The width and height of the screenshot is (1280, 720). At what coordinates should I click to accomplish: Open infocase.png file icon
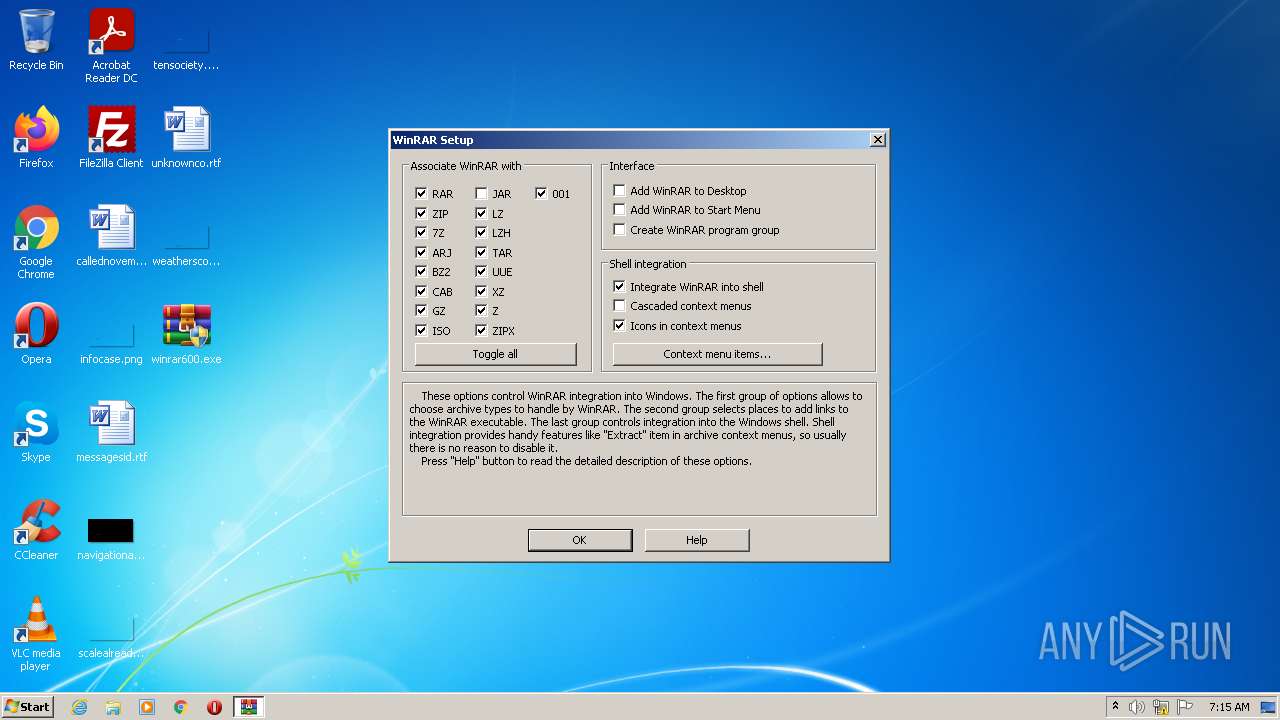[x=111, y=340]
